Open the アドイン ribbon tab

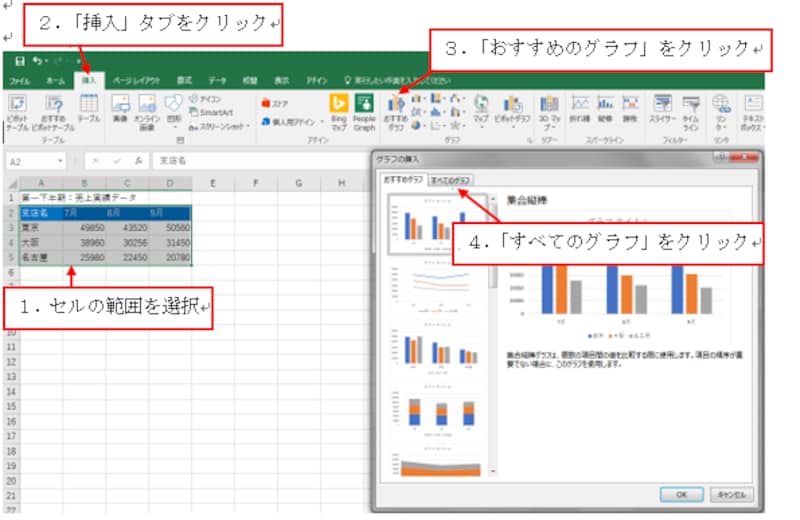316,81
